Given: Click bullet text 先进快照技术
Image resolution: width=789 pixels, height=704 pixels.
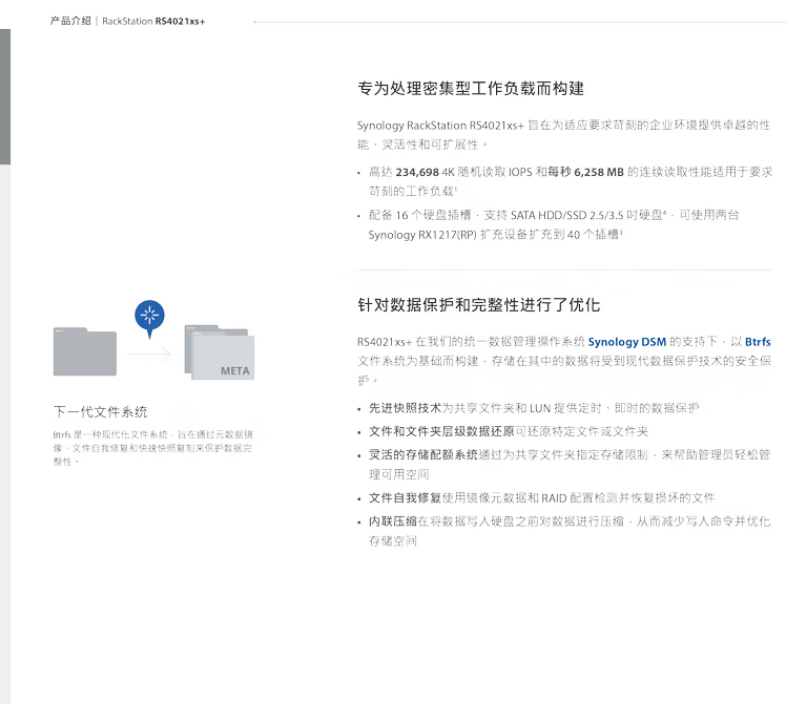Looking at the screenshot, I should (405, 408).
